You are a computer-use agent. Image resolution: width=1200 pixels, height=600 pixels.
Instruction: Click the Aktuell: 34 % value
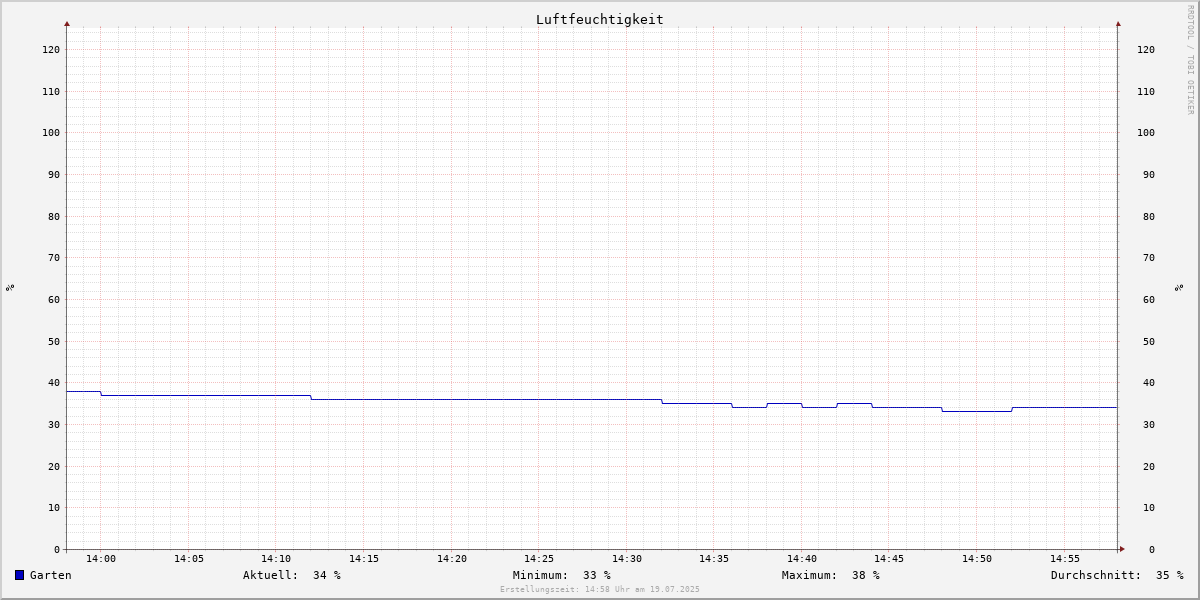point(292,575)
